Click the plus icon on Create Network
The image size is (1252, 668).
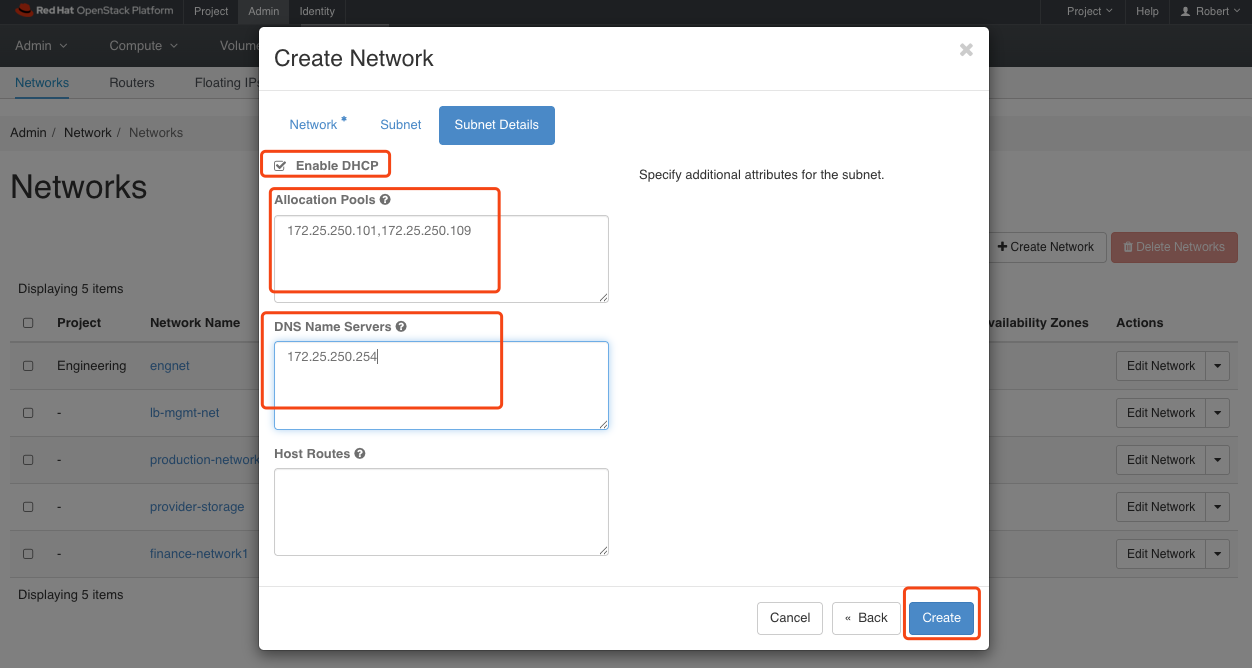coord(1001,247)
